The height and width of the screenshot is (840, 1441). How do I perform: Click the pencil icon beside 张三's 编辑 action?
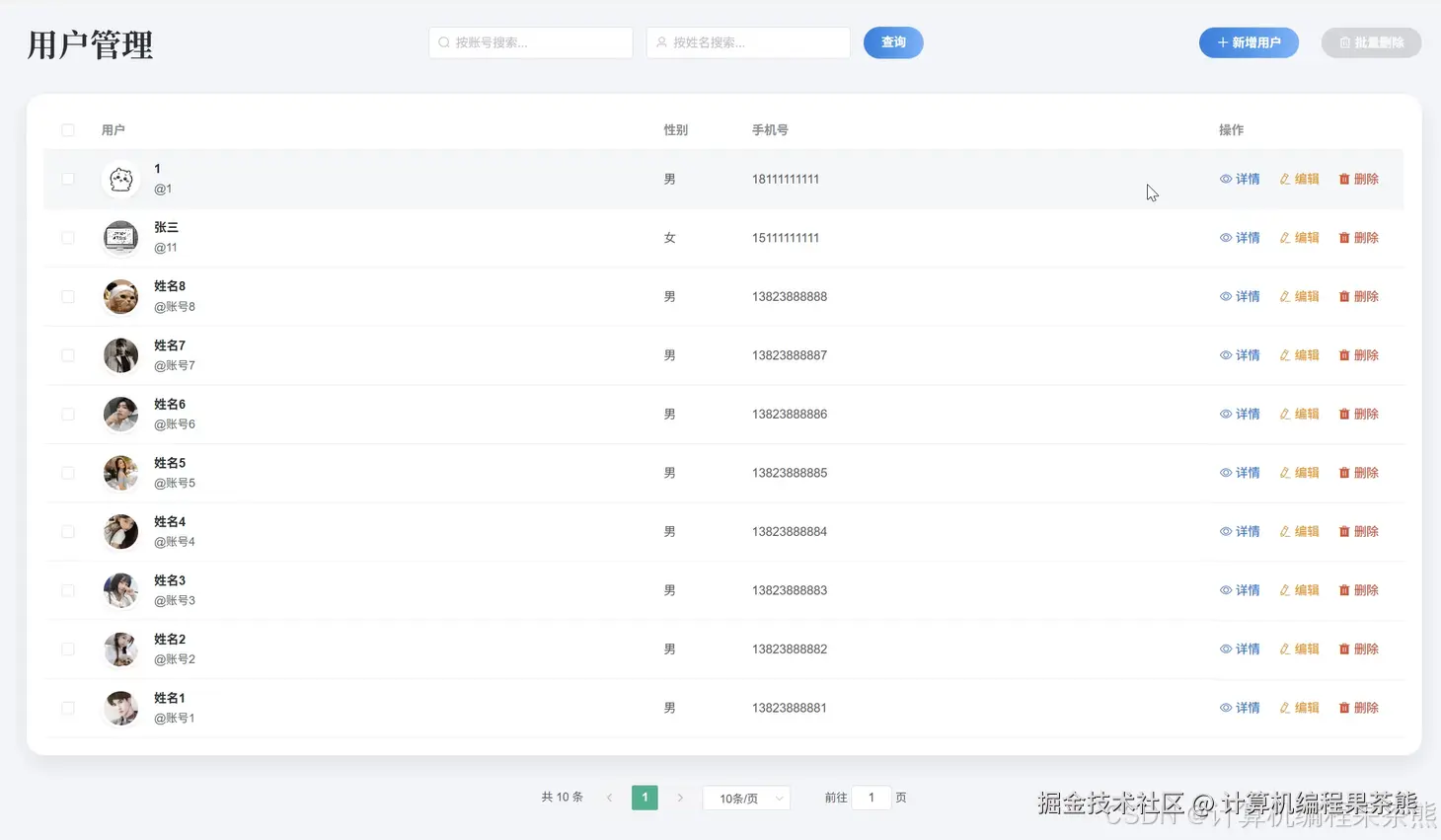[x=1284, y=237]
